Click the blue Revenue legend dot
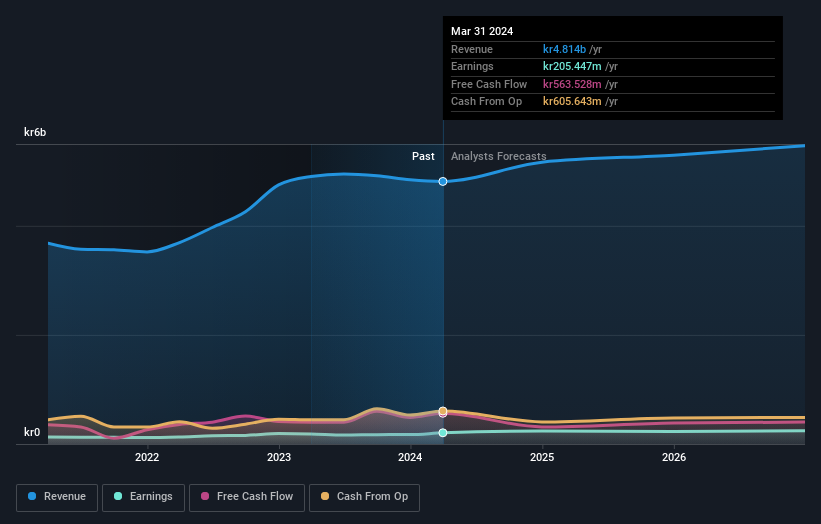The image size is (821, 524). click(32, 496)
